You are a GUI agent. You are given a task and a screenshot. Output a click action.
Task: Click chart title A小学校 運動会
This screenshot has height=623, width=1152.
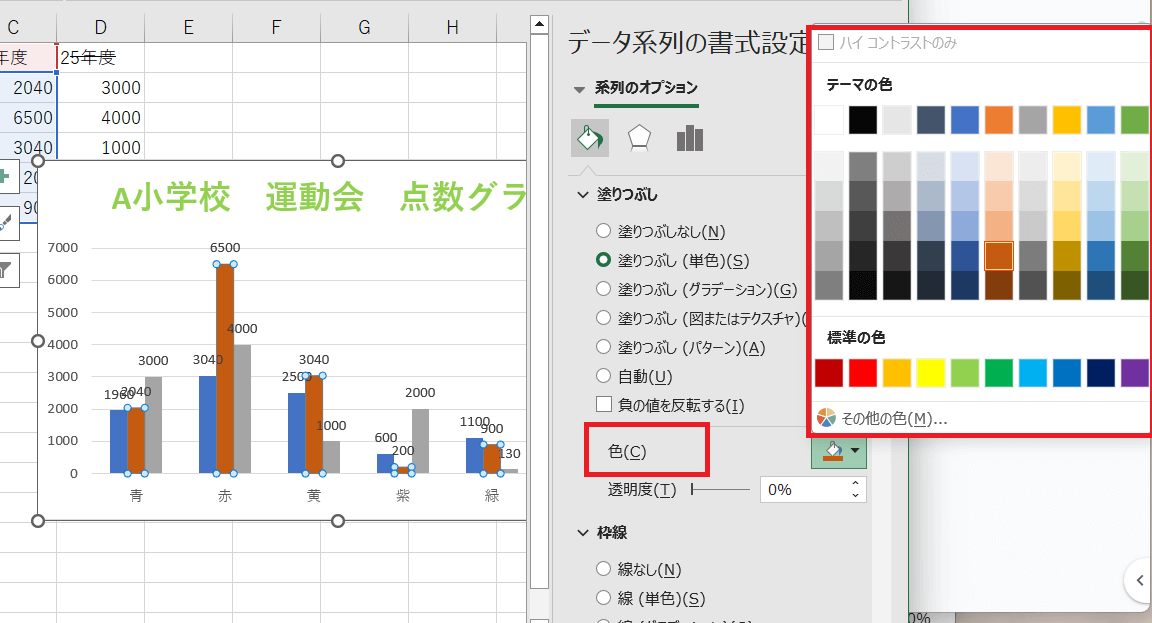(x=319, y=196)
